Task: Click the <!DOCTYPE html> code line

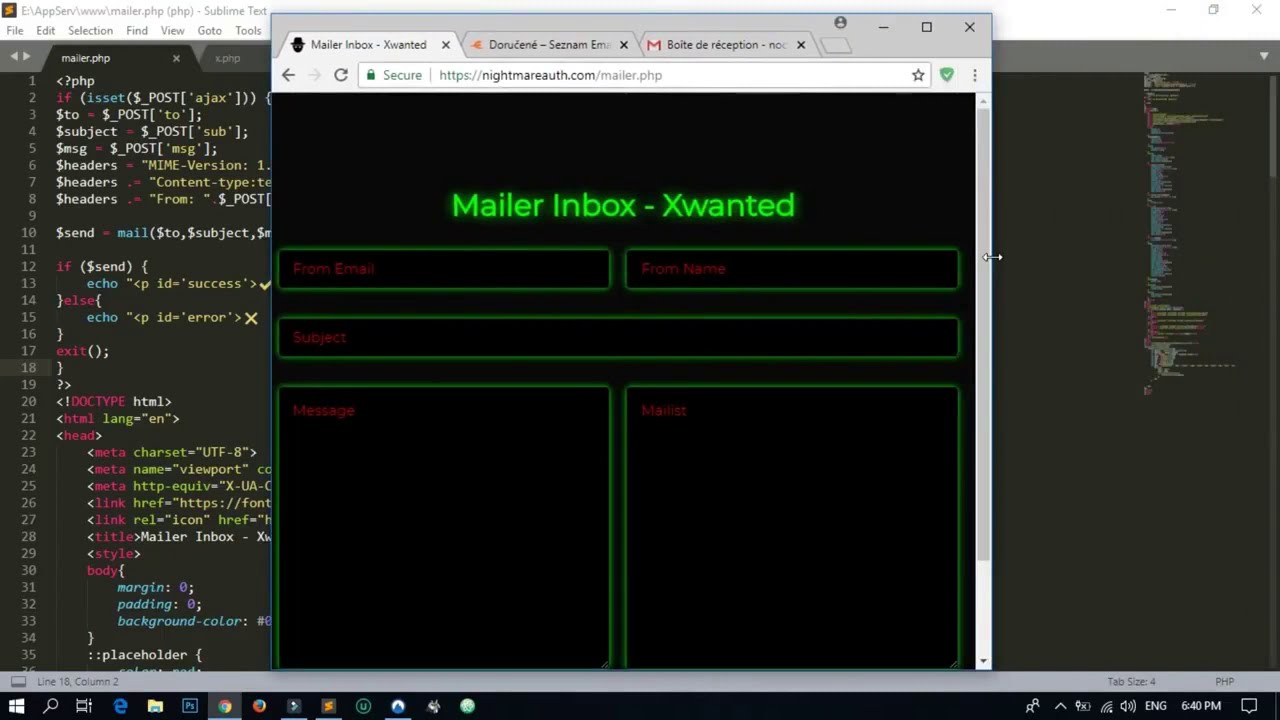Action: pyautogui.click(x=114, y=401)
